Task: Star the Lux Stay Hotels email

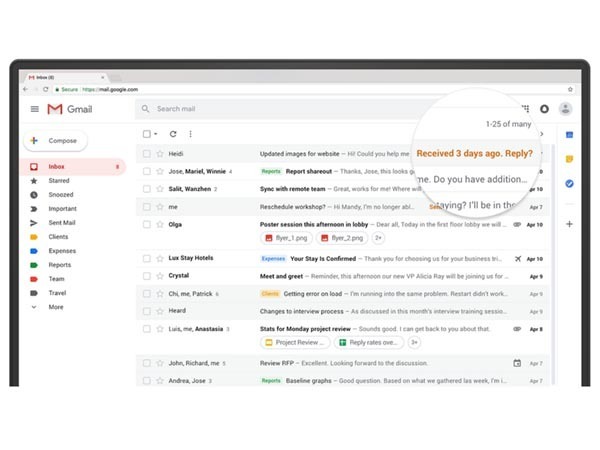Action: 160,259
